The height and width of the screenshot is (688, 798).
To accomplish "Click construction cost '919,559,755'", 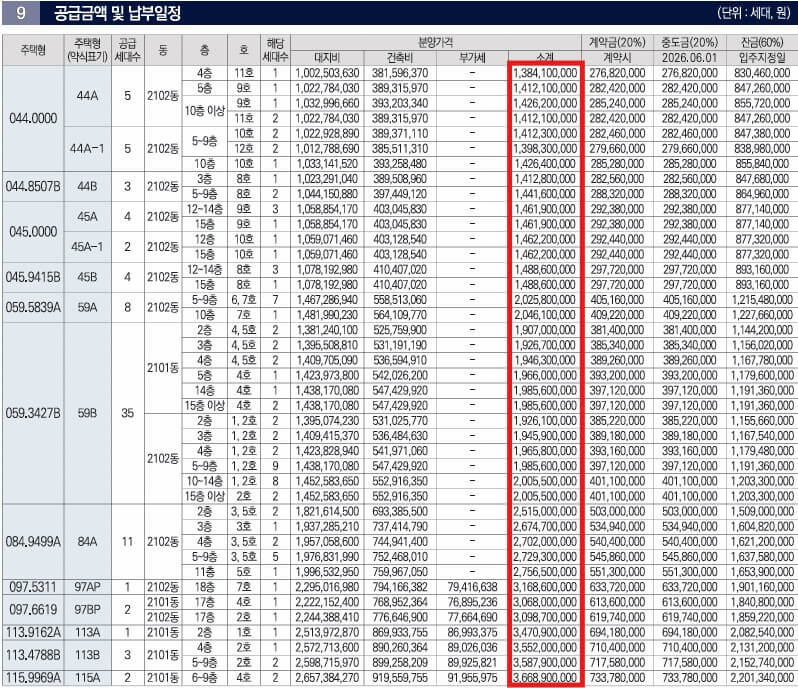I will (x=400, y=678).
